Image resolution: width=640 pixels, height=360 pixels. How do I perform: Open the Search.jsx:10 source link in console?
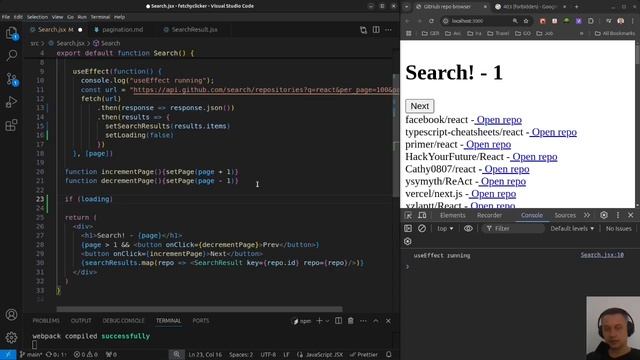pyautogui.click(x=602, y=255)
